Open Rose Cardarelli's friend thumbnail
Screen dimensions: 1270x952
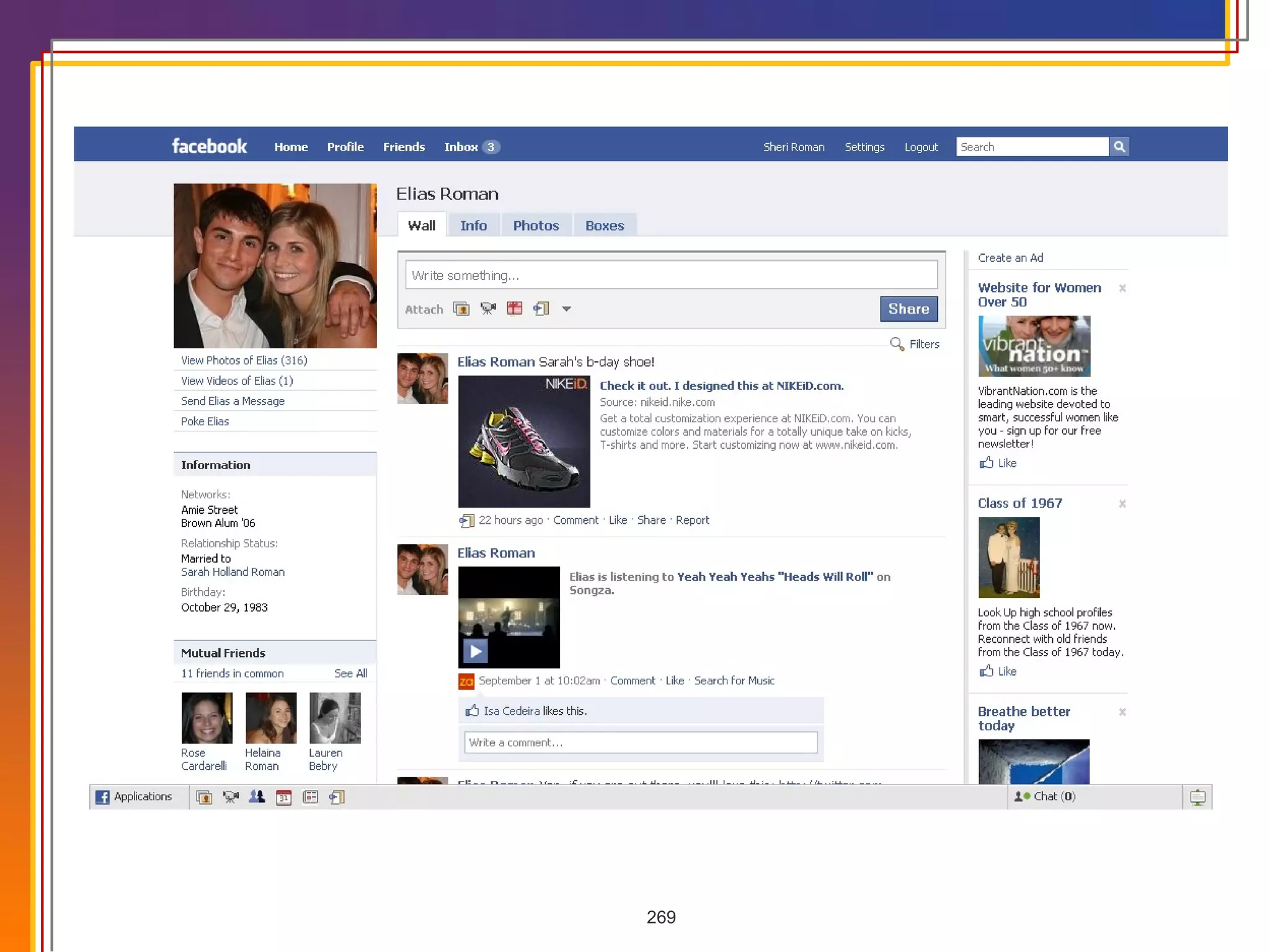coord(206,718)
